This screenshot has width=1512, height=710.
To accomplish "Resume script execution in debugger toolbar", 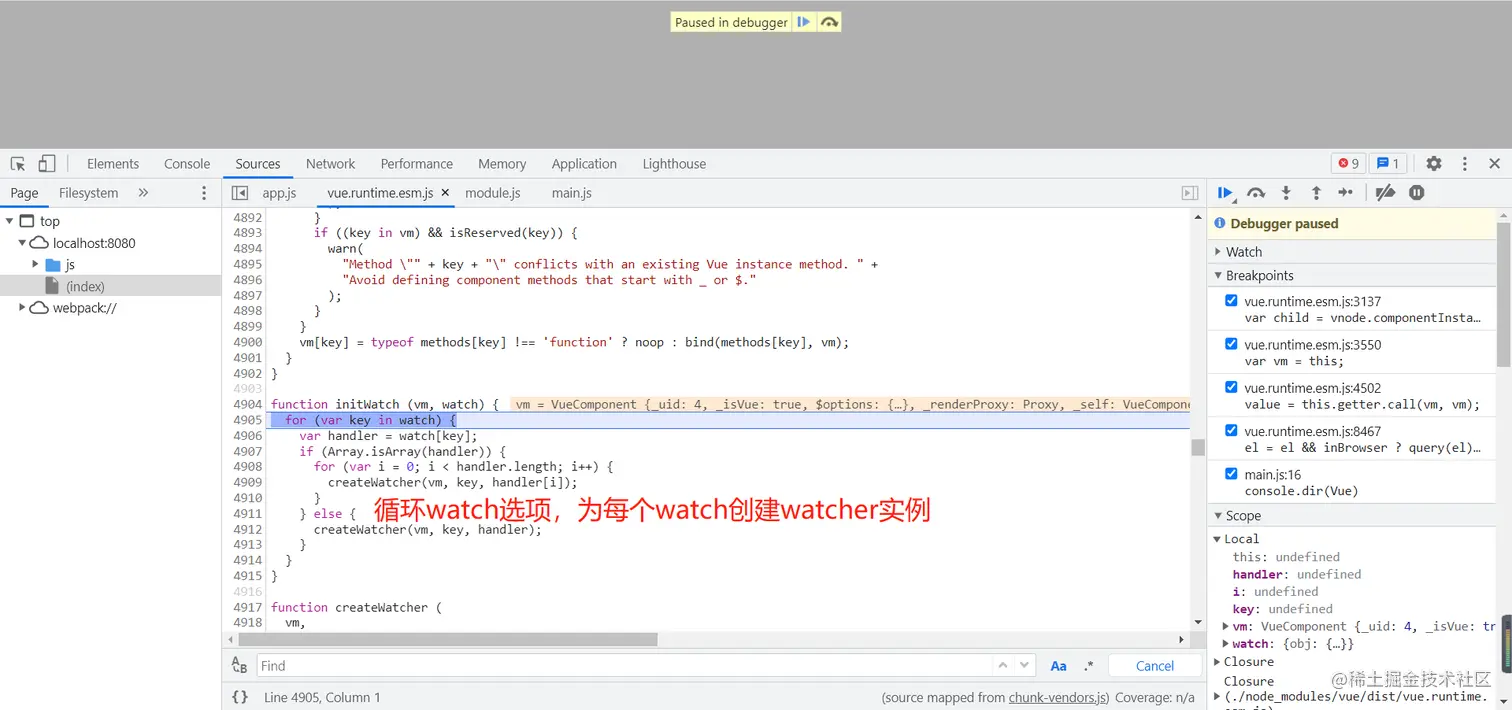I will [x=1225, y=193].
